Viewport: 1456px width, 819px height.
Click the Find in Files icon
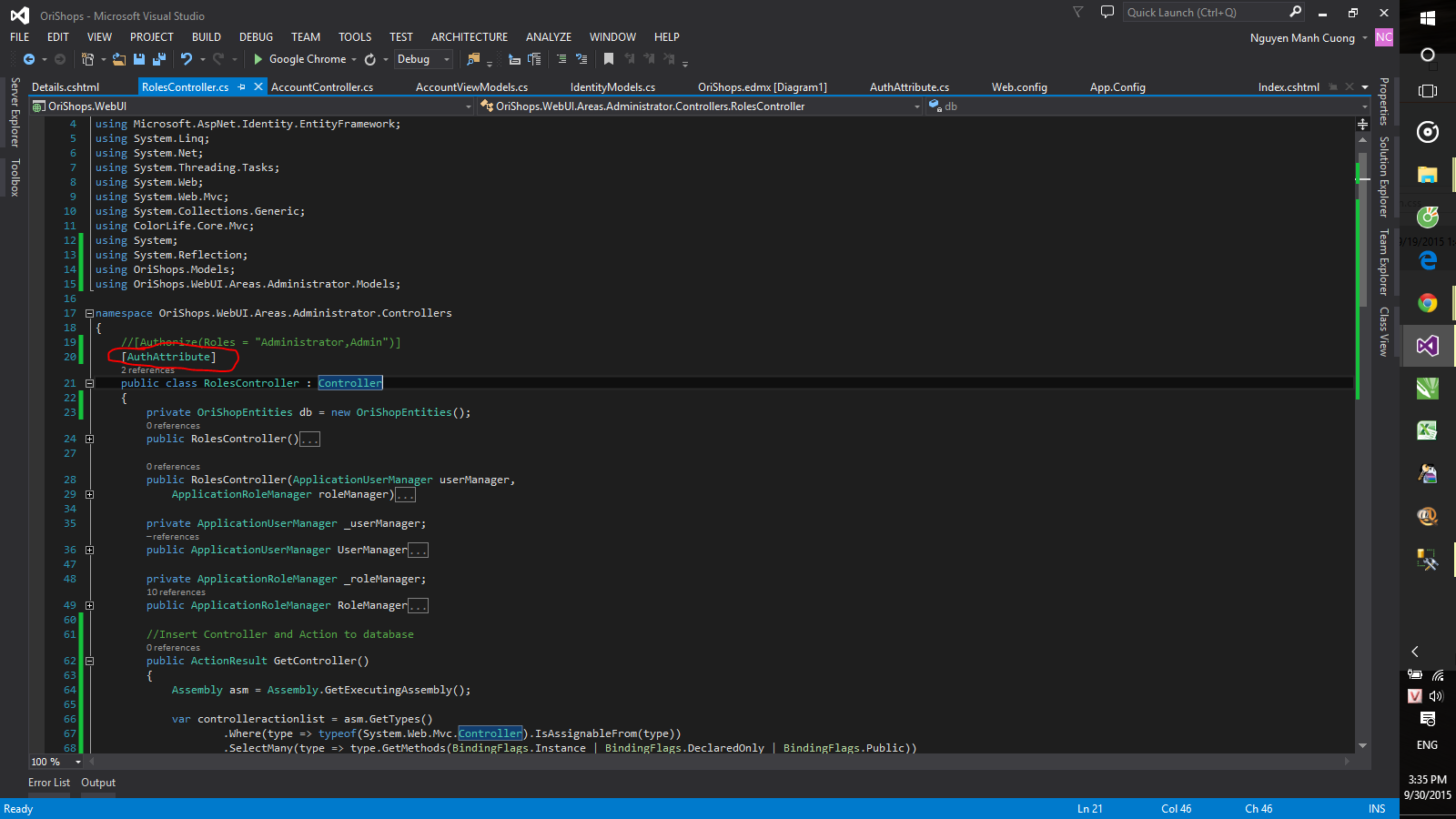click(473, 59)
